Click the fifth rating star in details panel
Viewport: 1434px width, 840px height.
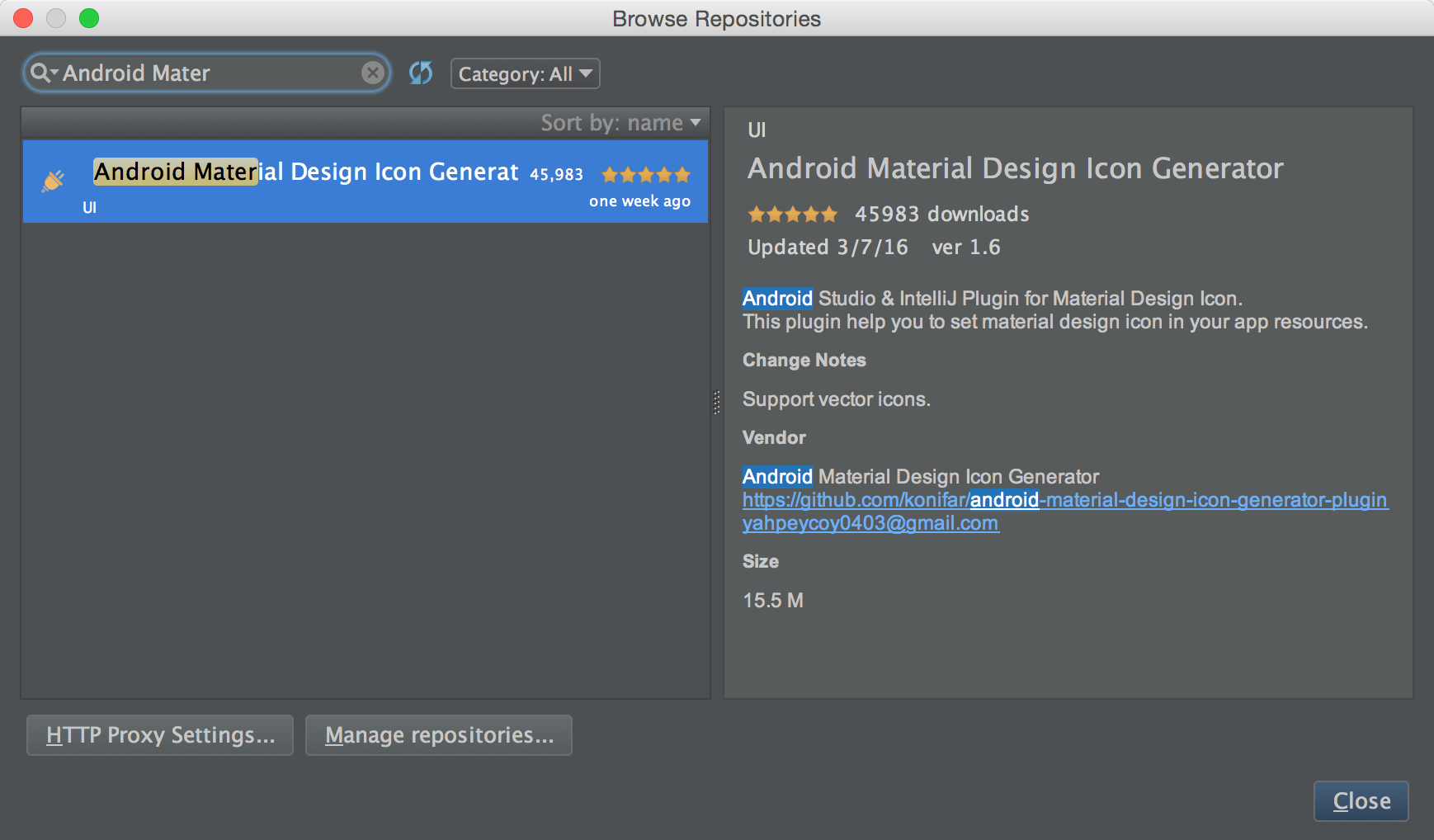pos(828,214)
